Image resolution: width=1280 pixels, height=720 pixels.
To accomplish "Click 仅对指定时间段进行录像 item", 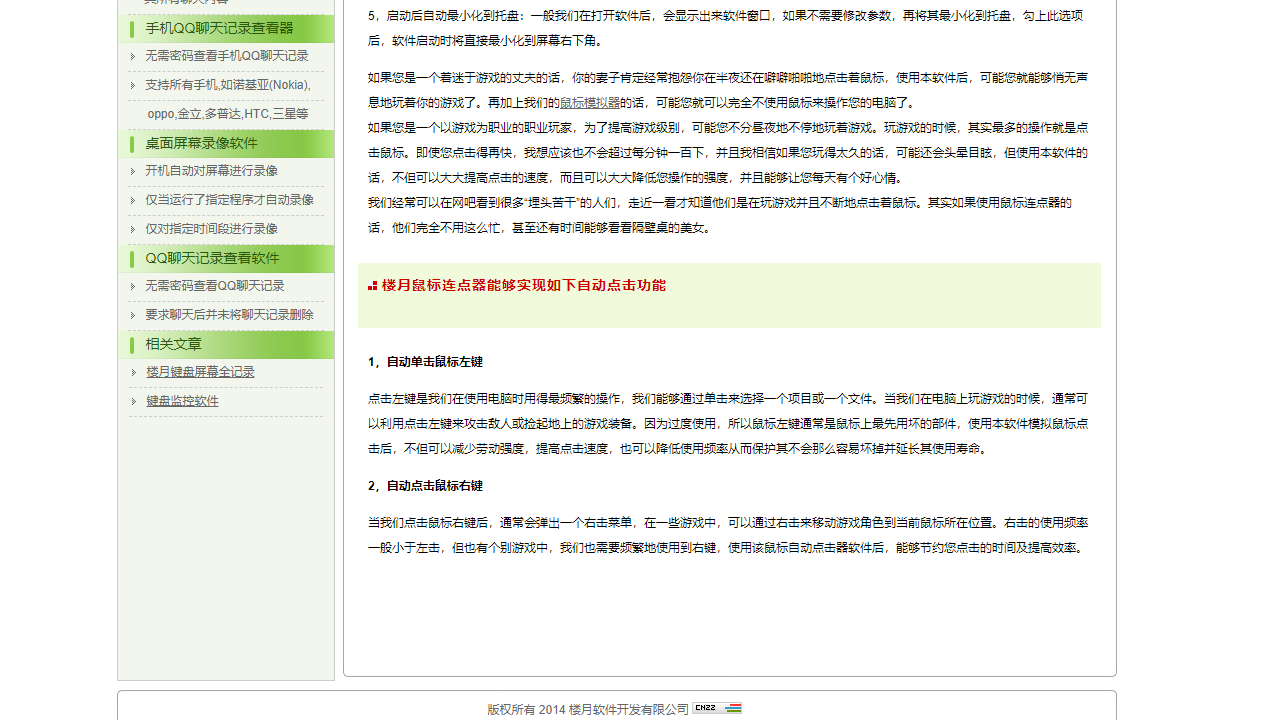I will (x=211, y=229).
